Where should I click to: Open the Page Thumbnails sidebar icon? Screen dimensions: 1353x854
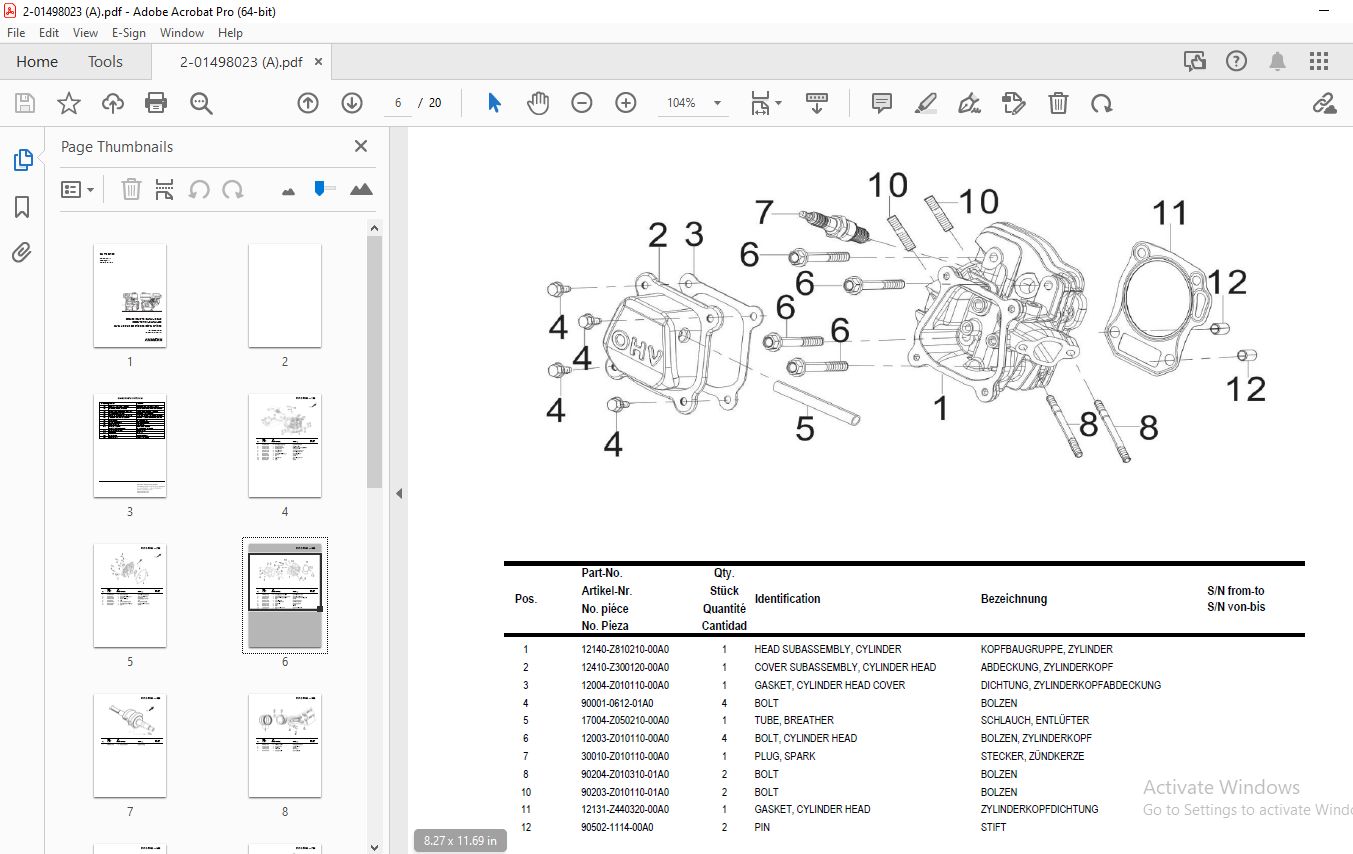(22, 160)
